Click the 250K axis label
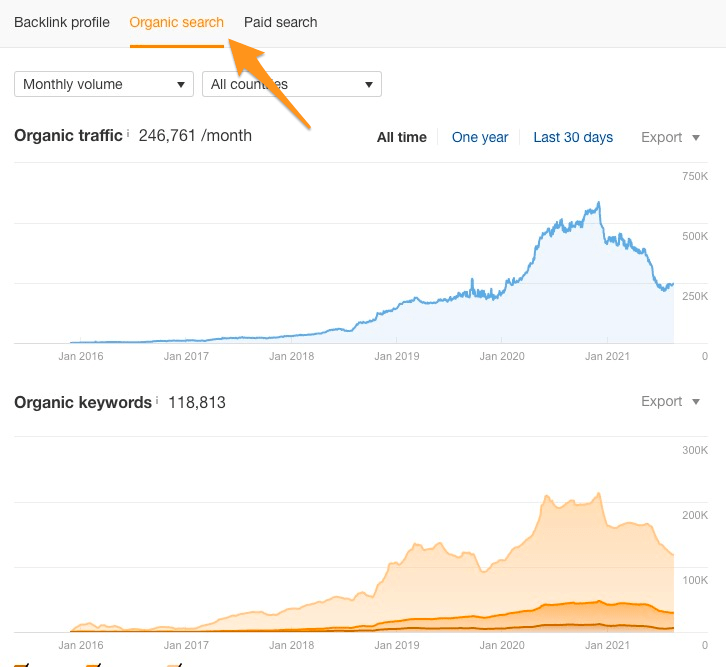Viewport: 726px width, 667px height. pos(695,296)
